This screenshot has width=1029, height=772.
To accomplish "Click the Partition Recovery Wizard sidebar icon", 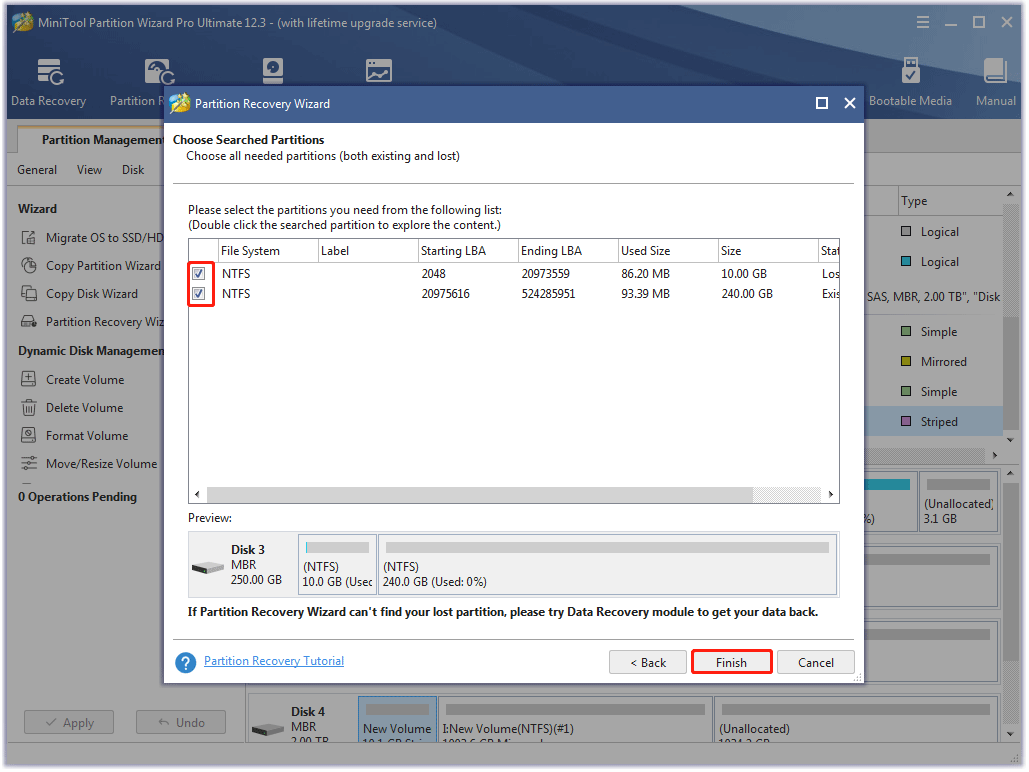I will pos(28,322).
